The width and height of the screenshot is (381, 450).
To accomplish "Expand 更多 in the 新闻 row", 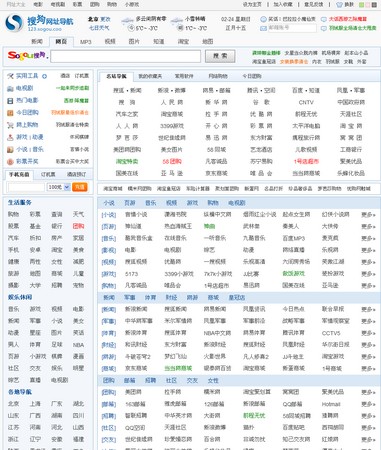I will (x=368, y=310).
